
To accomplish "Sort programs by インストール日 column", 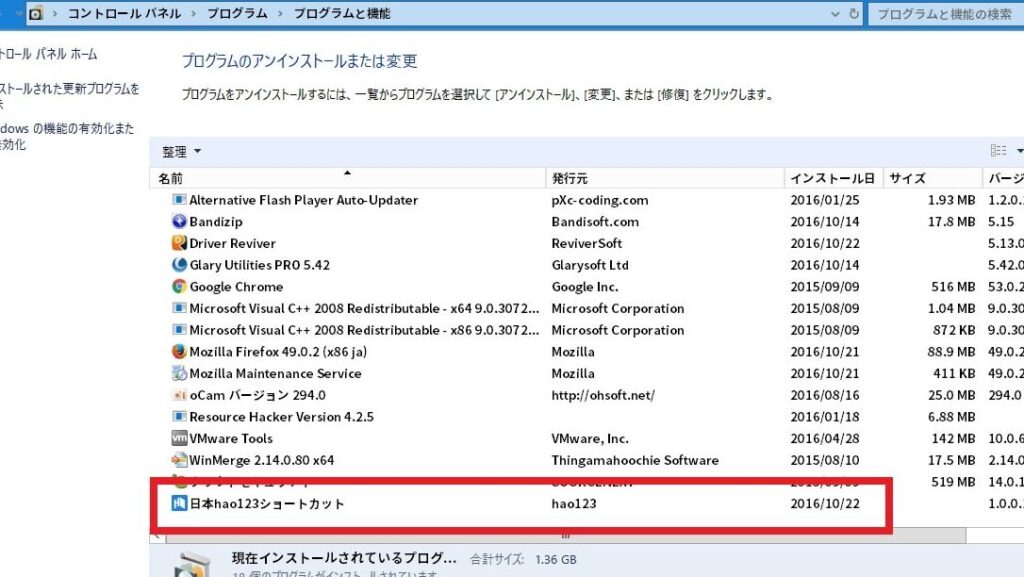I will (832, 179).
